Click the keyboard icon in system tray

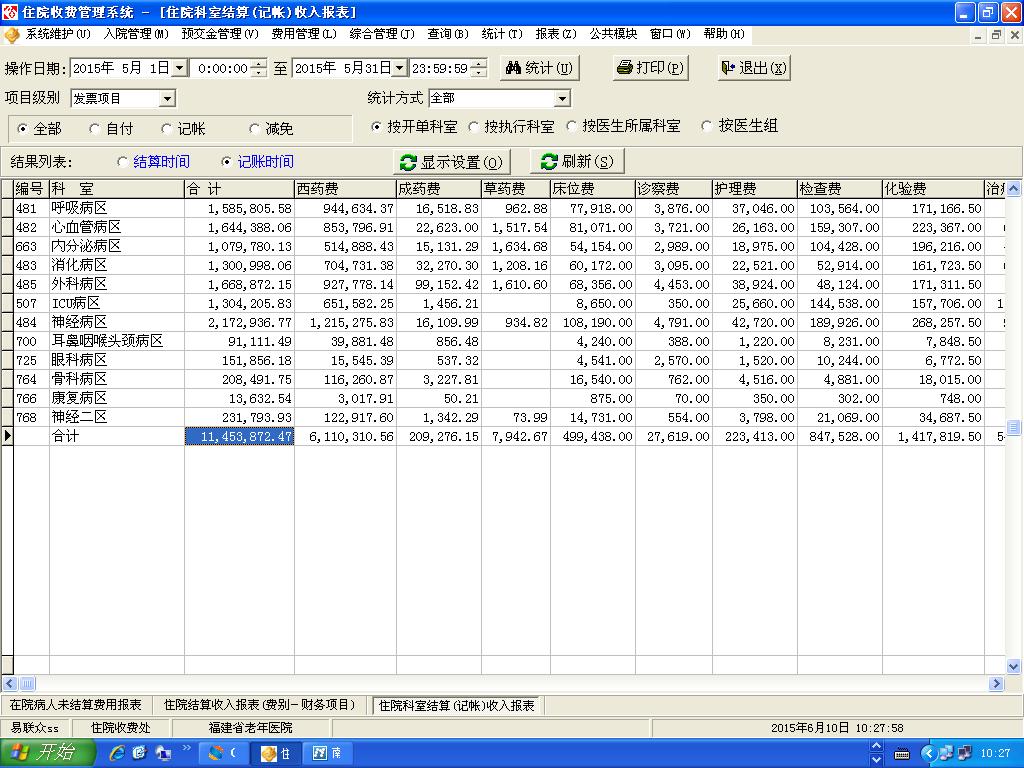point(902,754)
